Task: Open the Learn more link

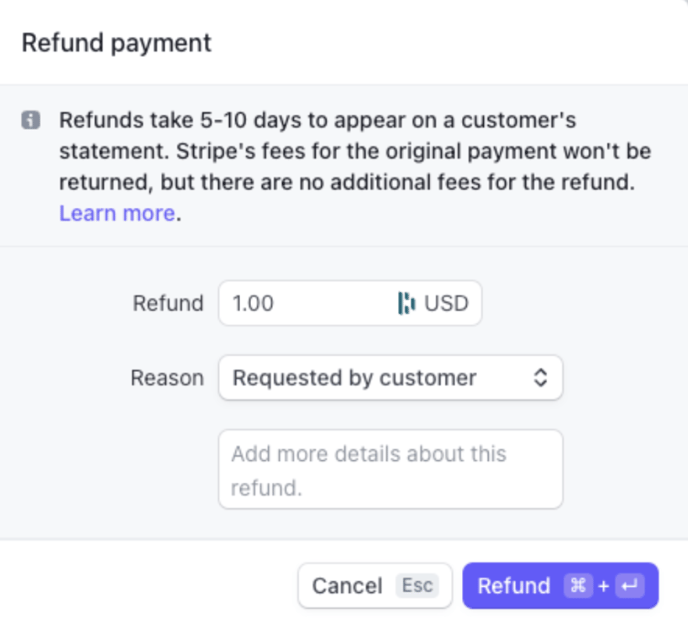Action: tap(117, 213)
